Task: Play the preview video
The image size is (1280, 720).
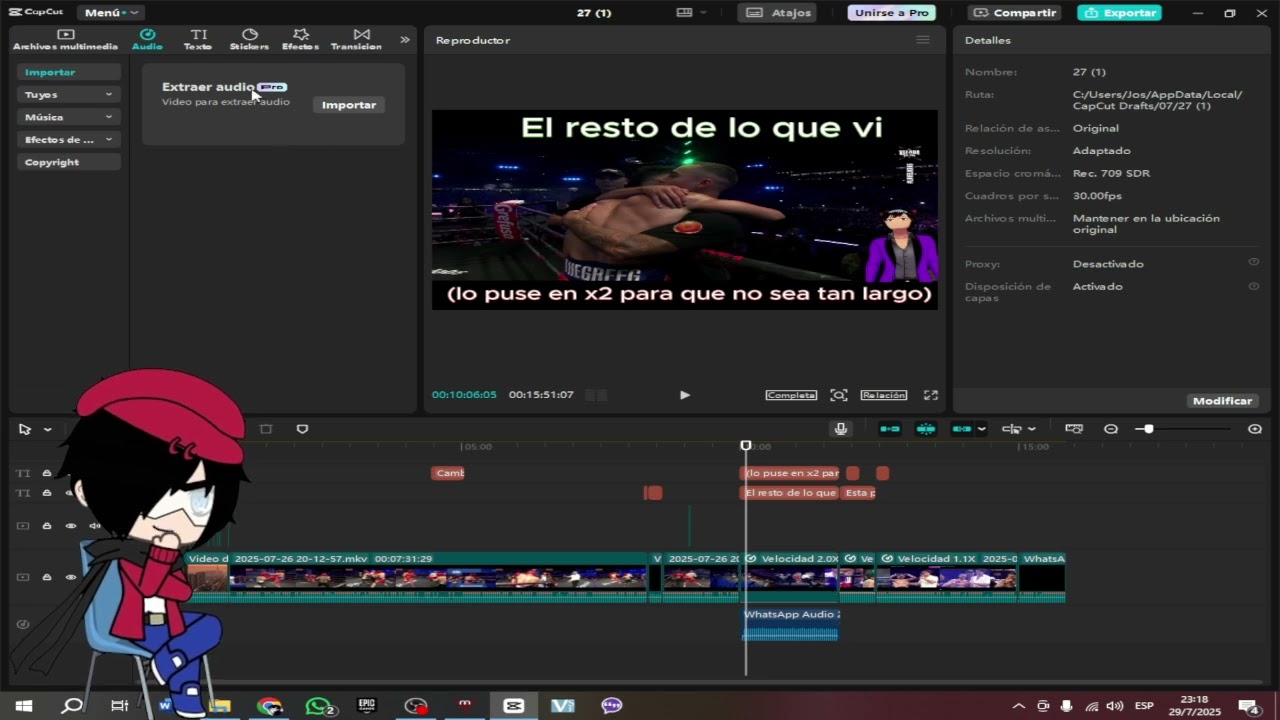Action: tap(685, 395)
